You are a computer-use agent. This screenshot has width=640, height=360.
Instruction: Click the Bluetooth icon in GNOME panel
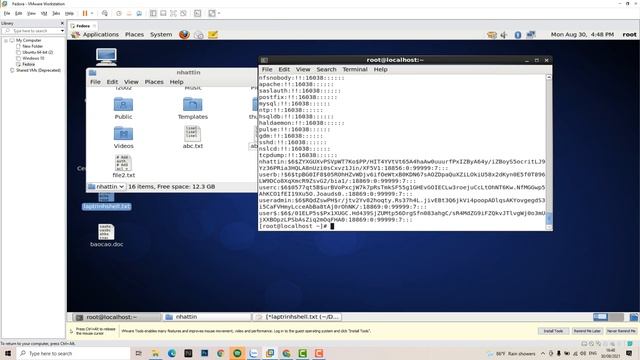(x=518, y=35)
